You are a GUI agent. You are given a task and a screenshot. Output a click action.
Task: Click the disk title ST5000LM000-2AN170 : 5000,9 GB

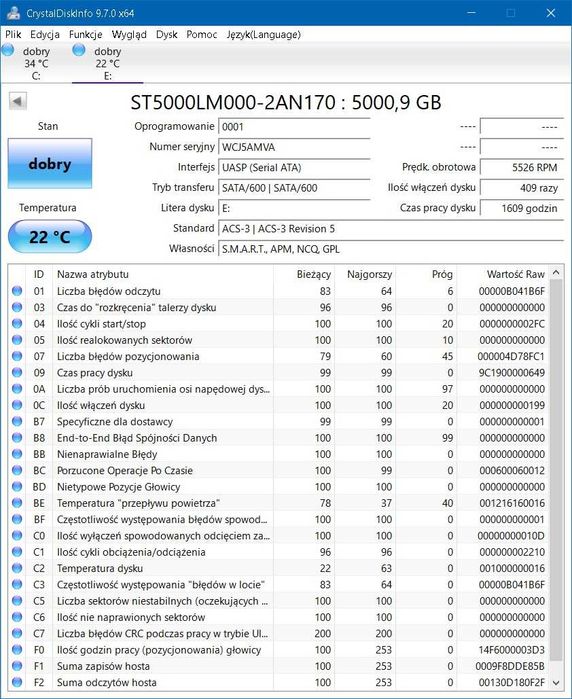pyautogui.click(x=286, y=103)
